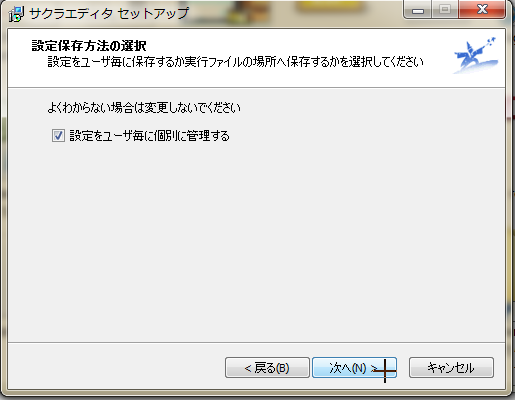Image resolution: width=515 pixels, height=400 pixels.
Task: Click the hint text よくわからない場合は変更しないでください
Action: tap(144, 108)
